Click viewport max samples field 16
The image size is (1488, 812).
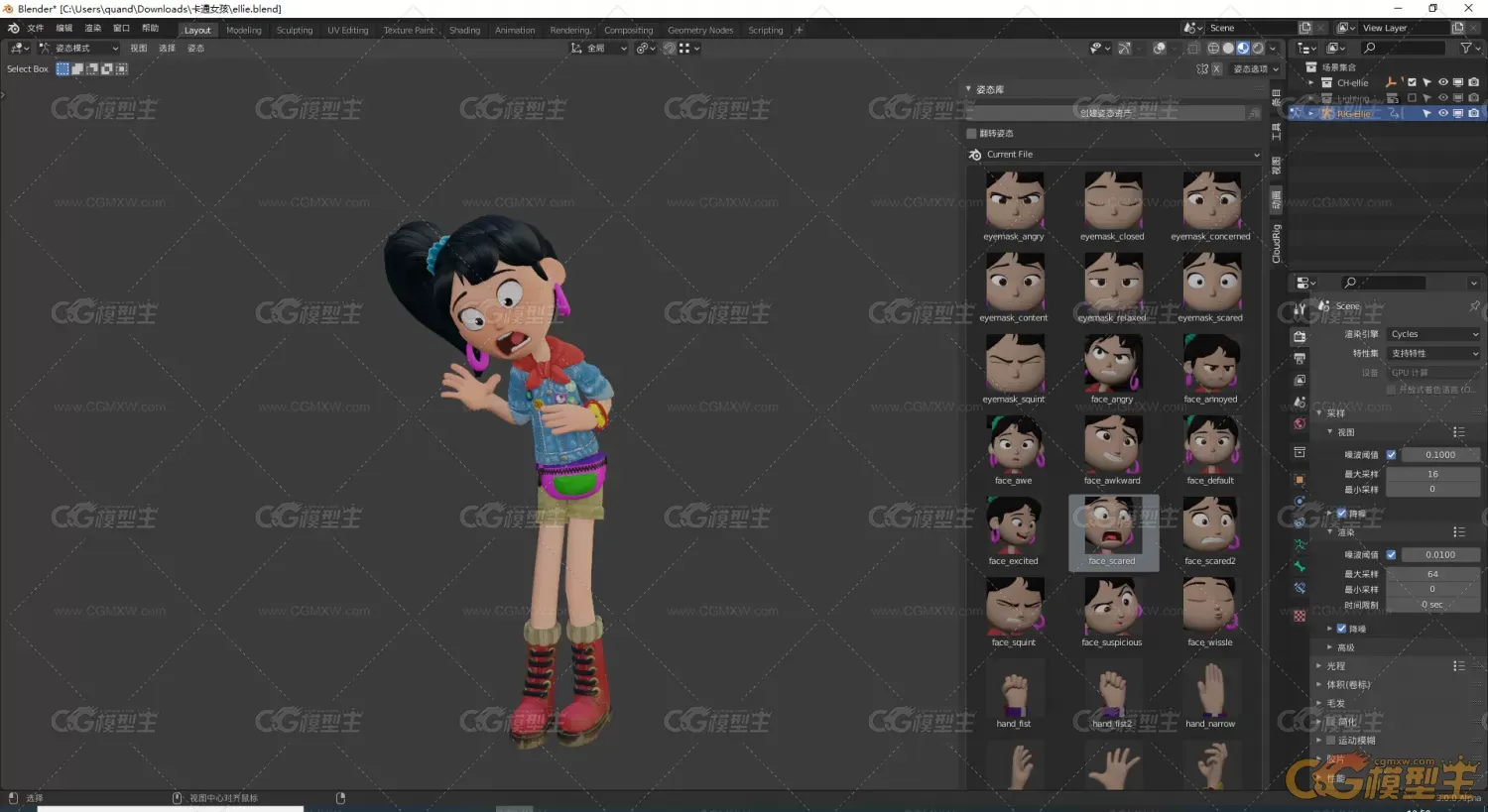pyautogui.click(x=1433, y=474)
